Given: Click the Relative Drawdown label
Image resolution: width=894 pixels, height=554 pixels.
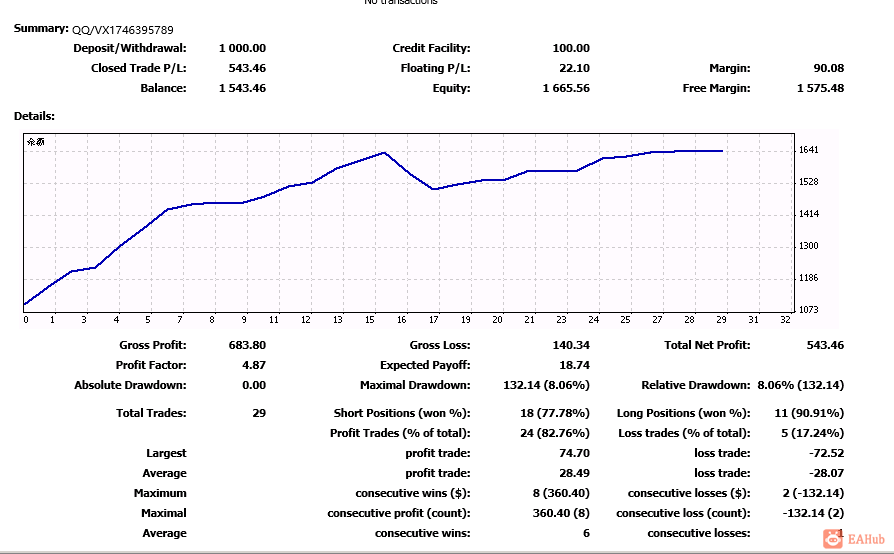Looking at the screenshot, I should tap(696, 385).
